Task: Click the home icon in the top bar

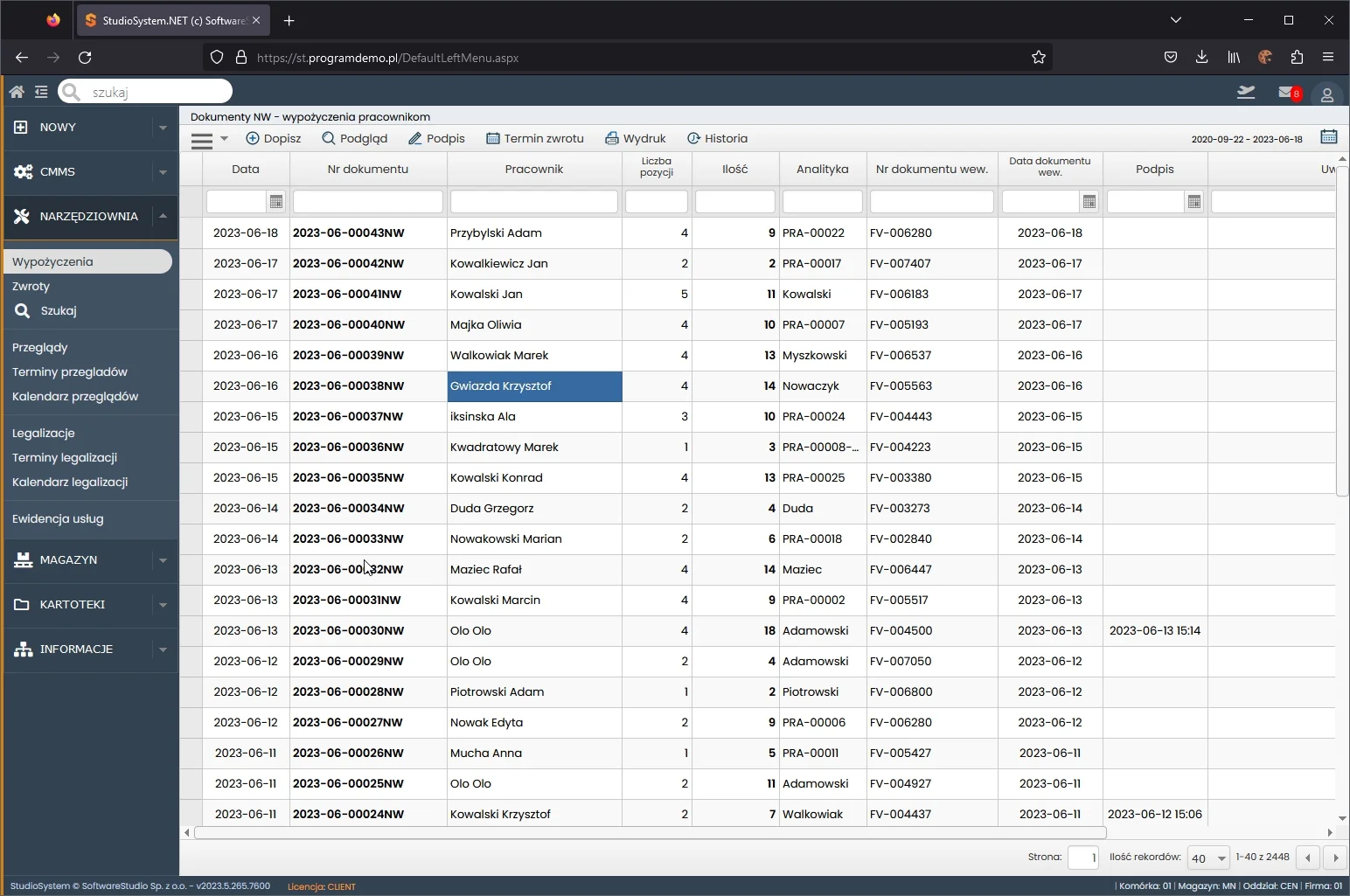Action: click(x=17, y=92)
